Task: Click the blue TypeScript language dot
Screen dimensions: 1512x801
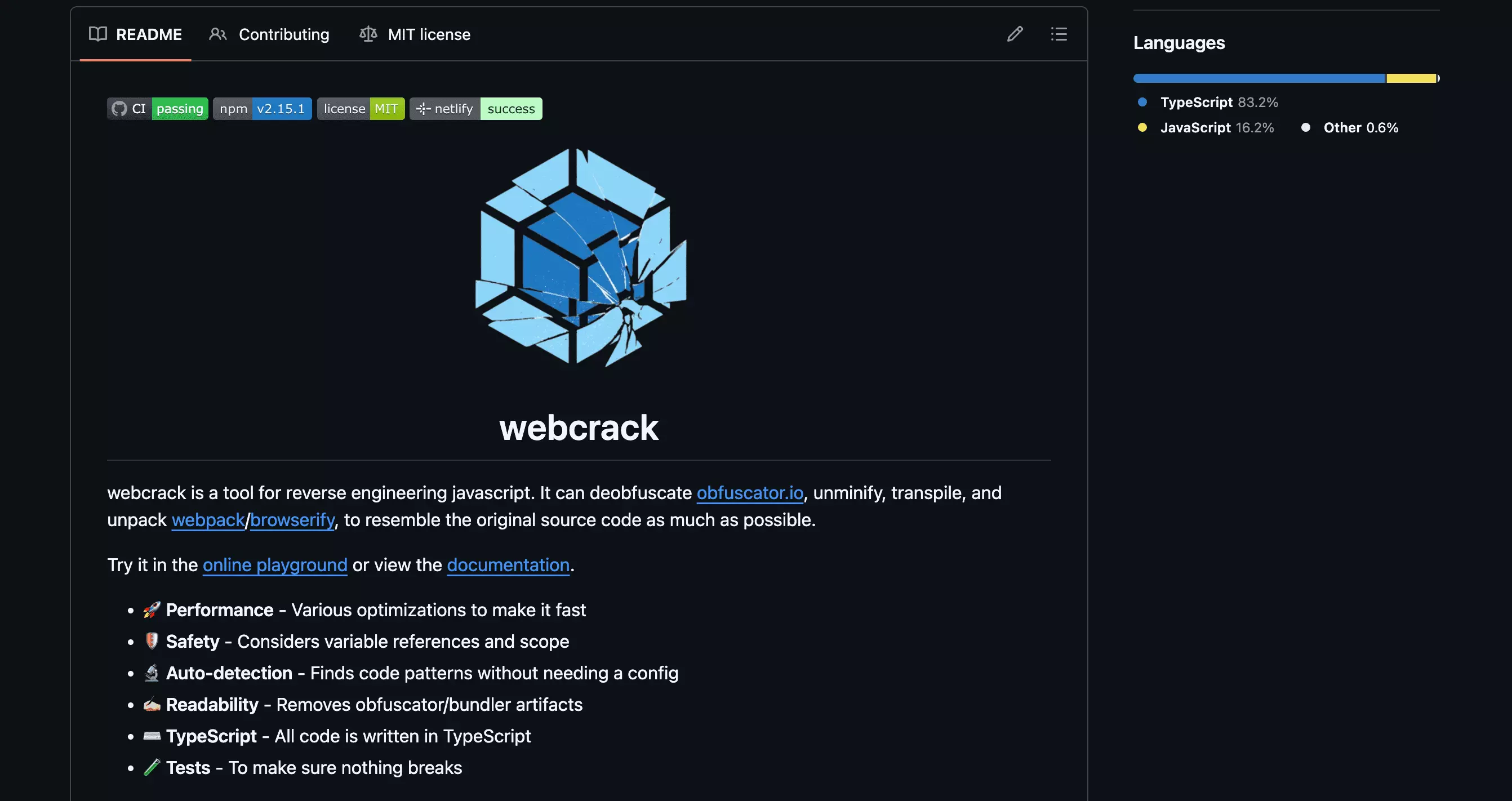Action: [x=1142, y=102]
